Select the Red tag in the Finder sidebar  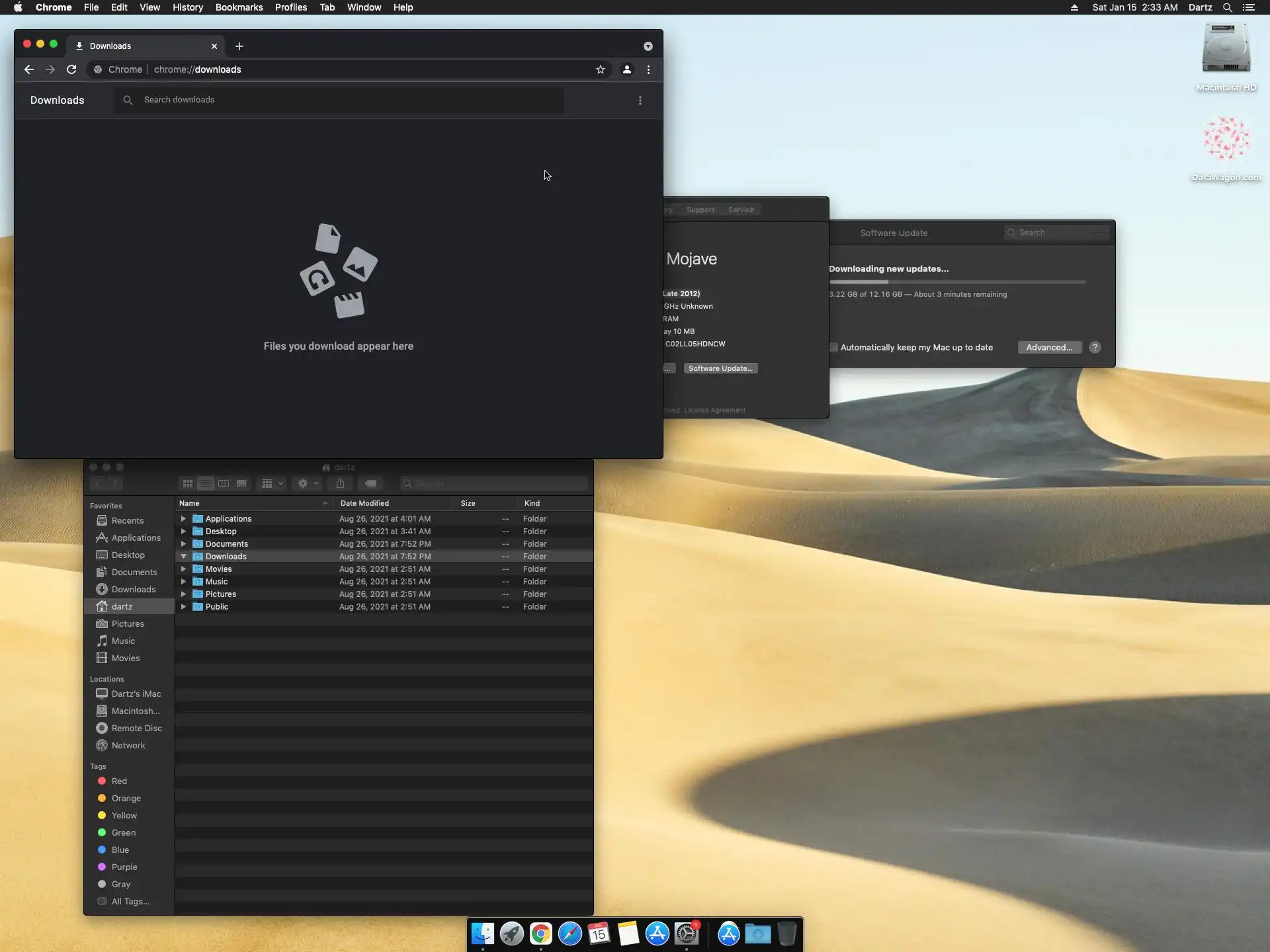[119, 781]
